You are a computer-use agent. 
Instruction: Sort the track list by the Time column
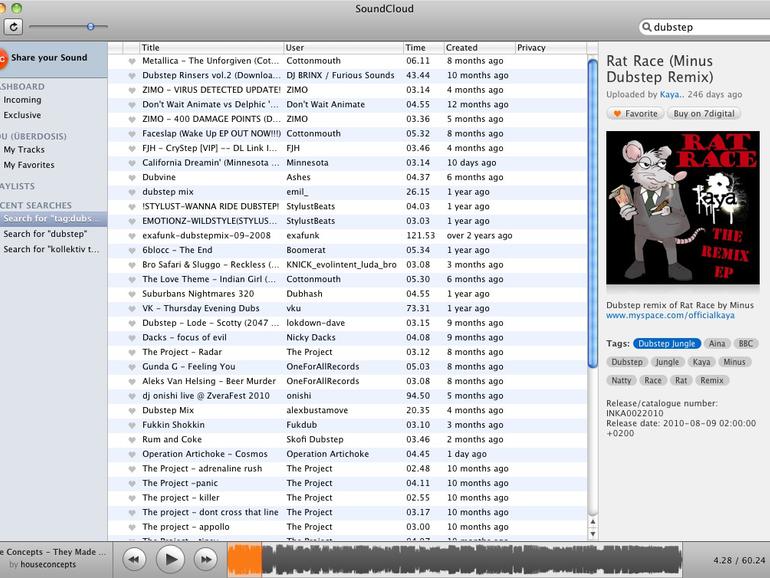coord(423,48)
